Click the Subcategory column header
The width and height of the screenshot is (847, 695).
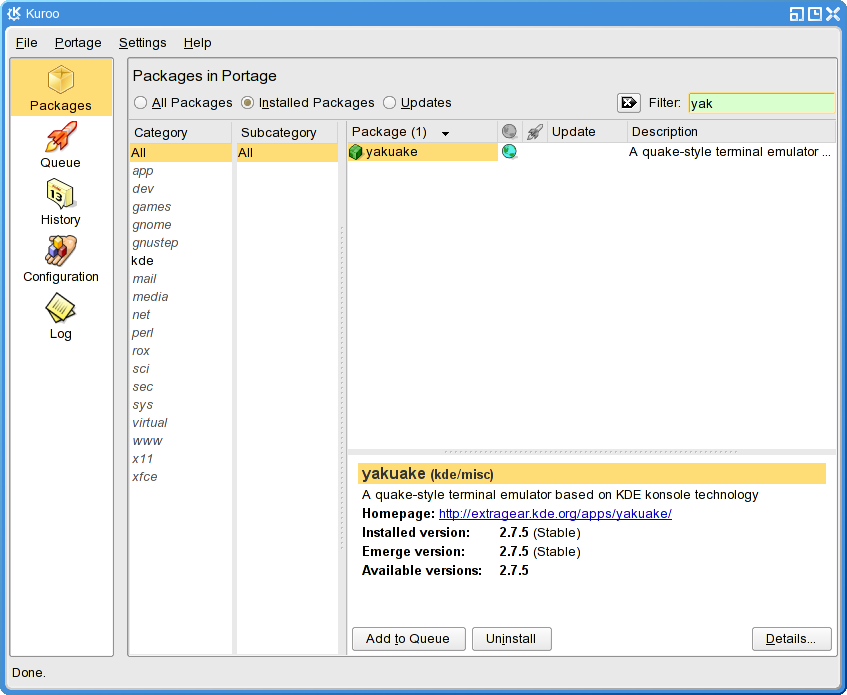point(287,132)
